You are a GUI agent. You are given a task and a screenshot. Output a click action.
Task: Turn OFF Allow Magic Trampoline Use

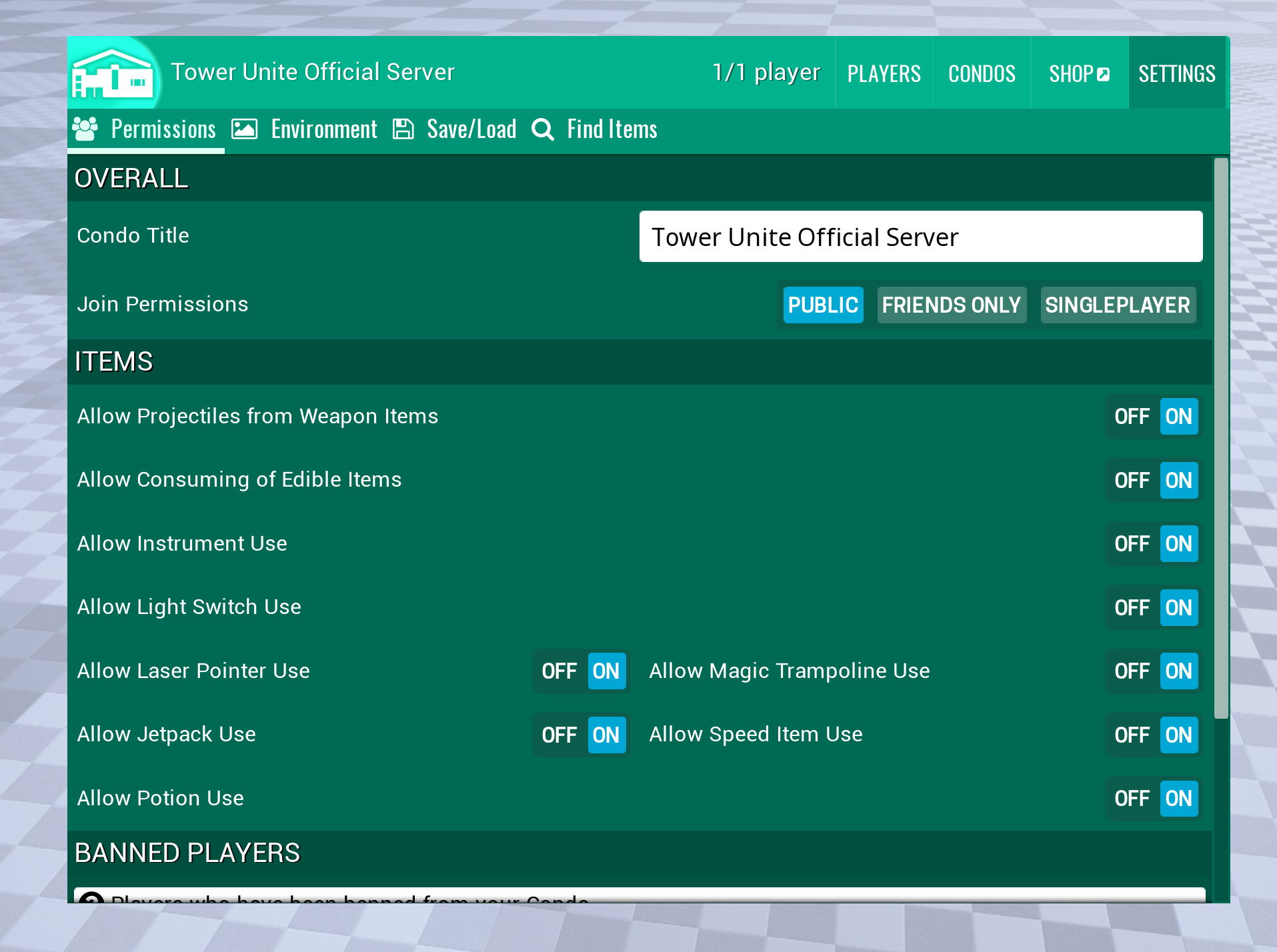[x=1132, y=671]
